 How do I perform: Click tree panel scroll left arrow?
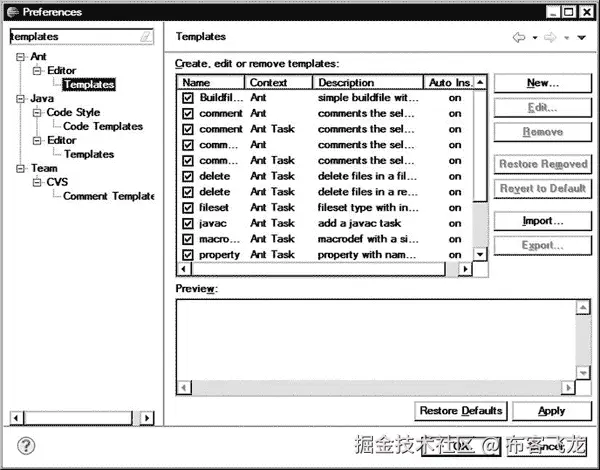16,418
